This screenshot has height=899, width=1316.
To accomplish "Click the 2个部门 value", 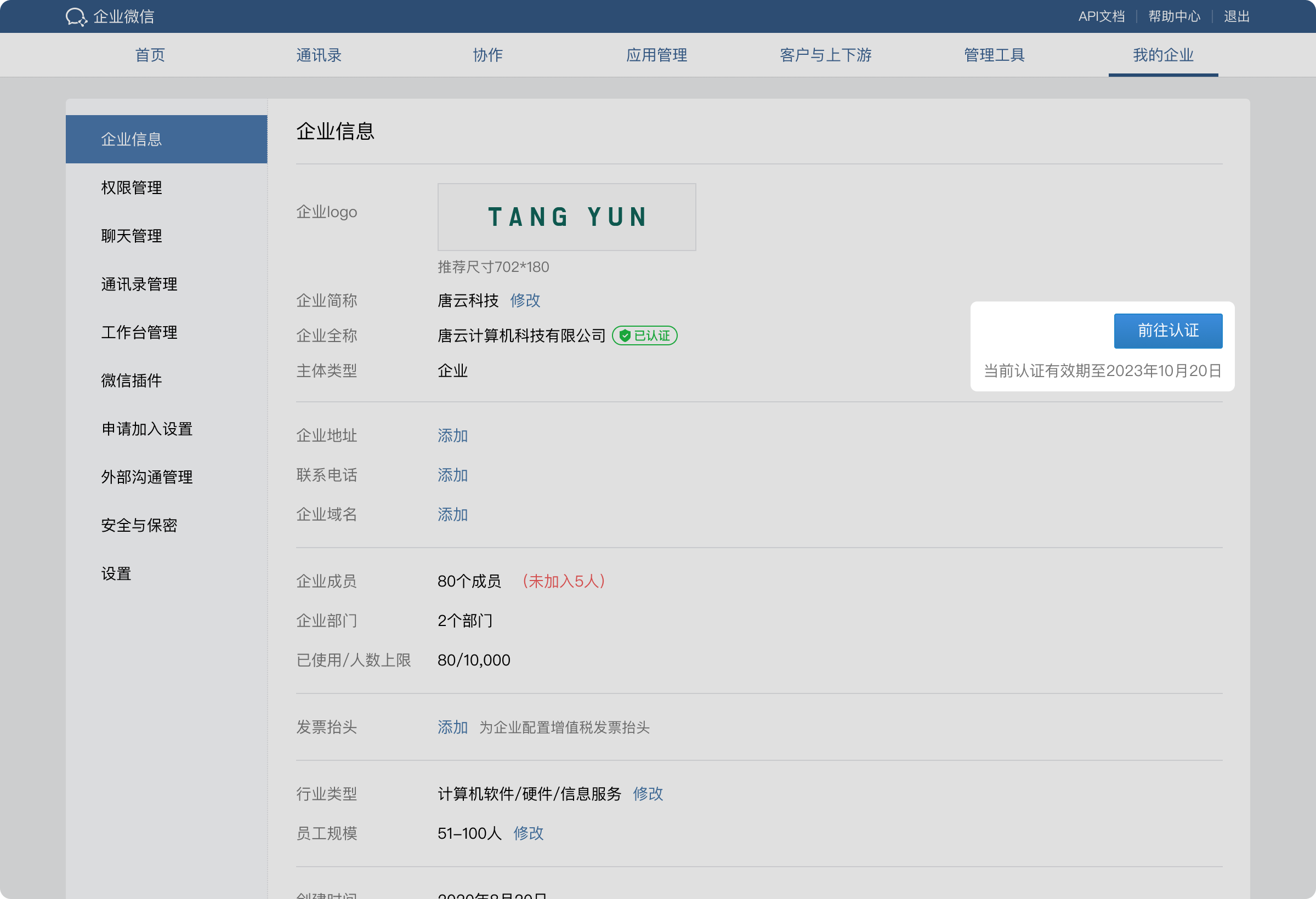I will [x=465, y=621].
